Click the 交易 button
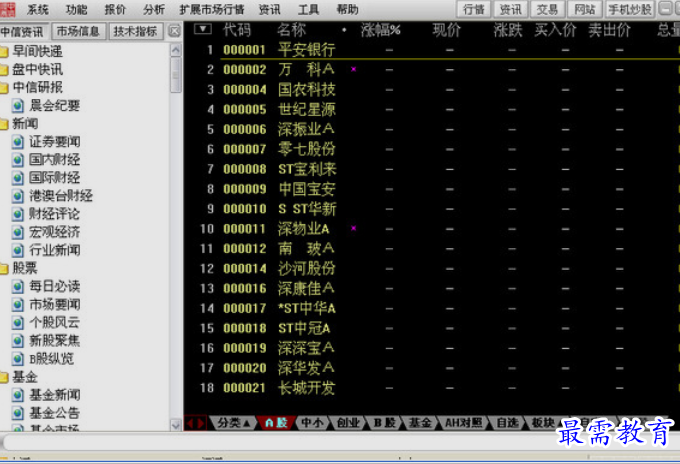This screenshot has width=680, height=464. point(547,9)
